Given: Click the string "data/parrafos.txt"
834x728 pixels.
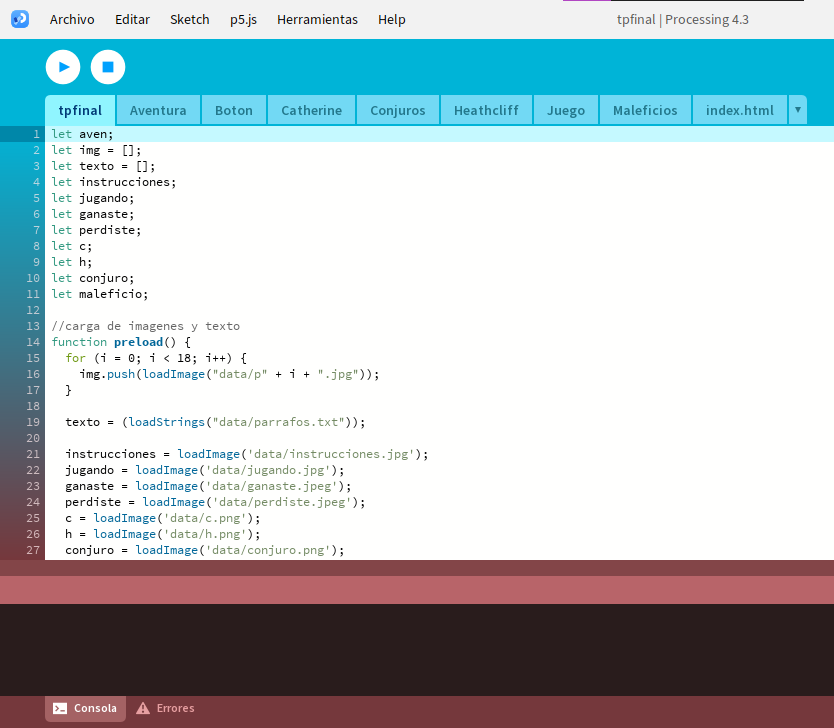Looking at the screenshot, I should click(x=279, y=422).
